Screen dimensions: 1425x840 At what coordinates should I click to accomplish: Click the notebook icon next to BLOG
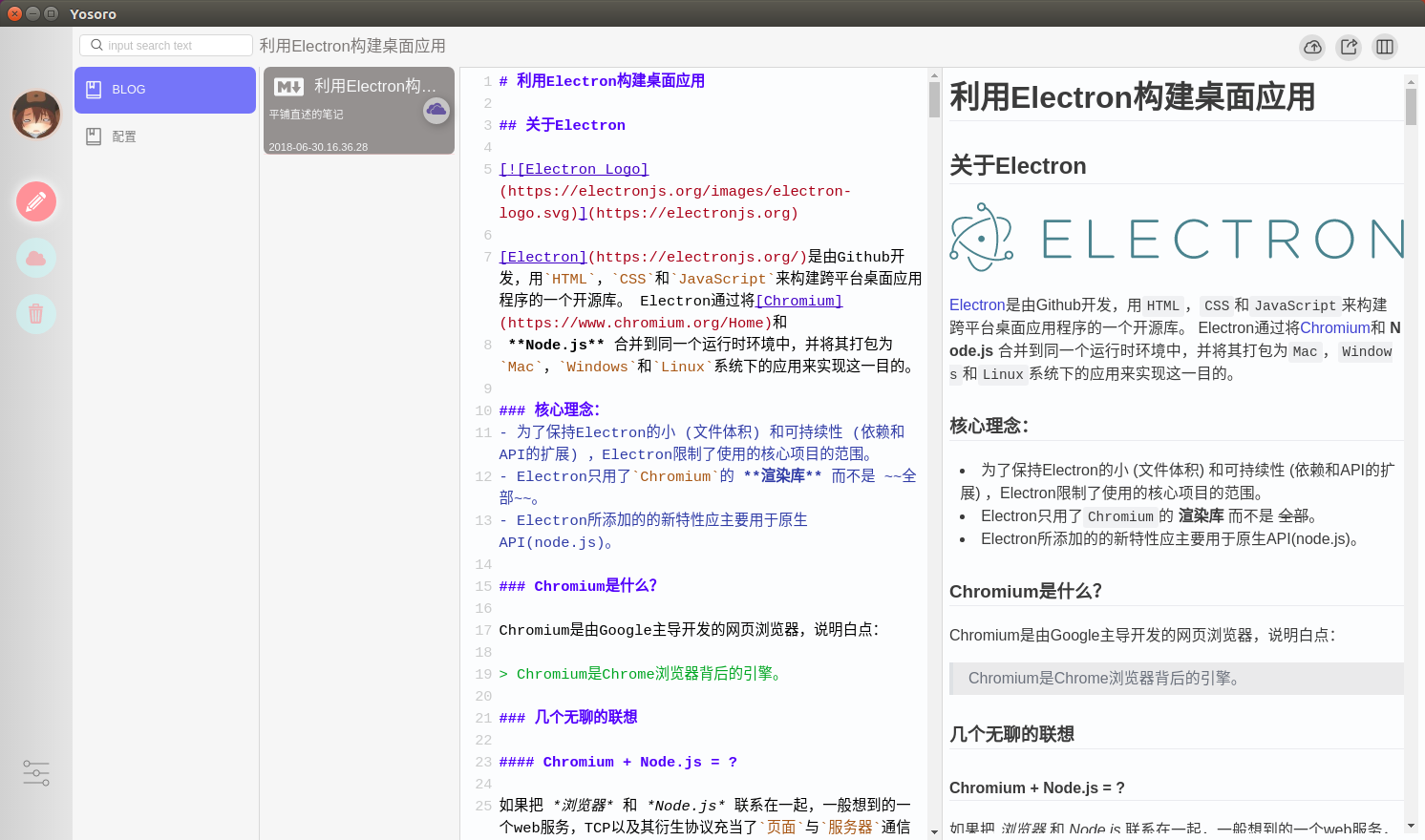[x=94, y=90]
